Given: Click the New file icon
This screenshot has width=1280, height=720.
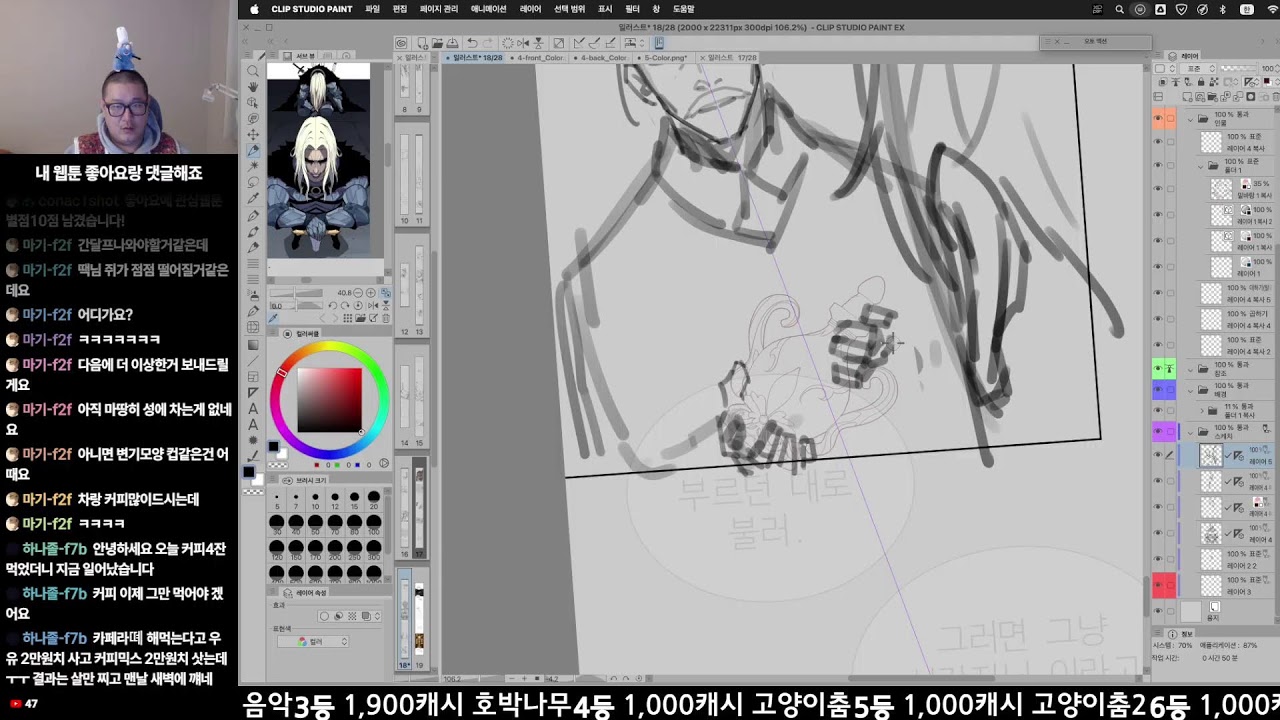Looking at the screenshot, I should pos(423,43).
